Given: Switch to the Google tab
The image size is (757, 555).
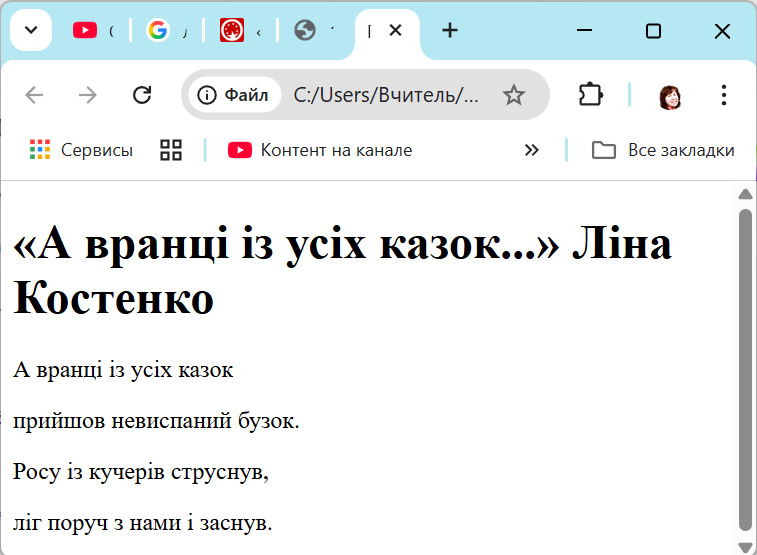Looking at the screenshot, I should pyautogui.click(x=166, y=31).
